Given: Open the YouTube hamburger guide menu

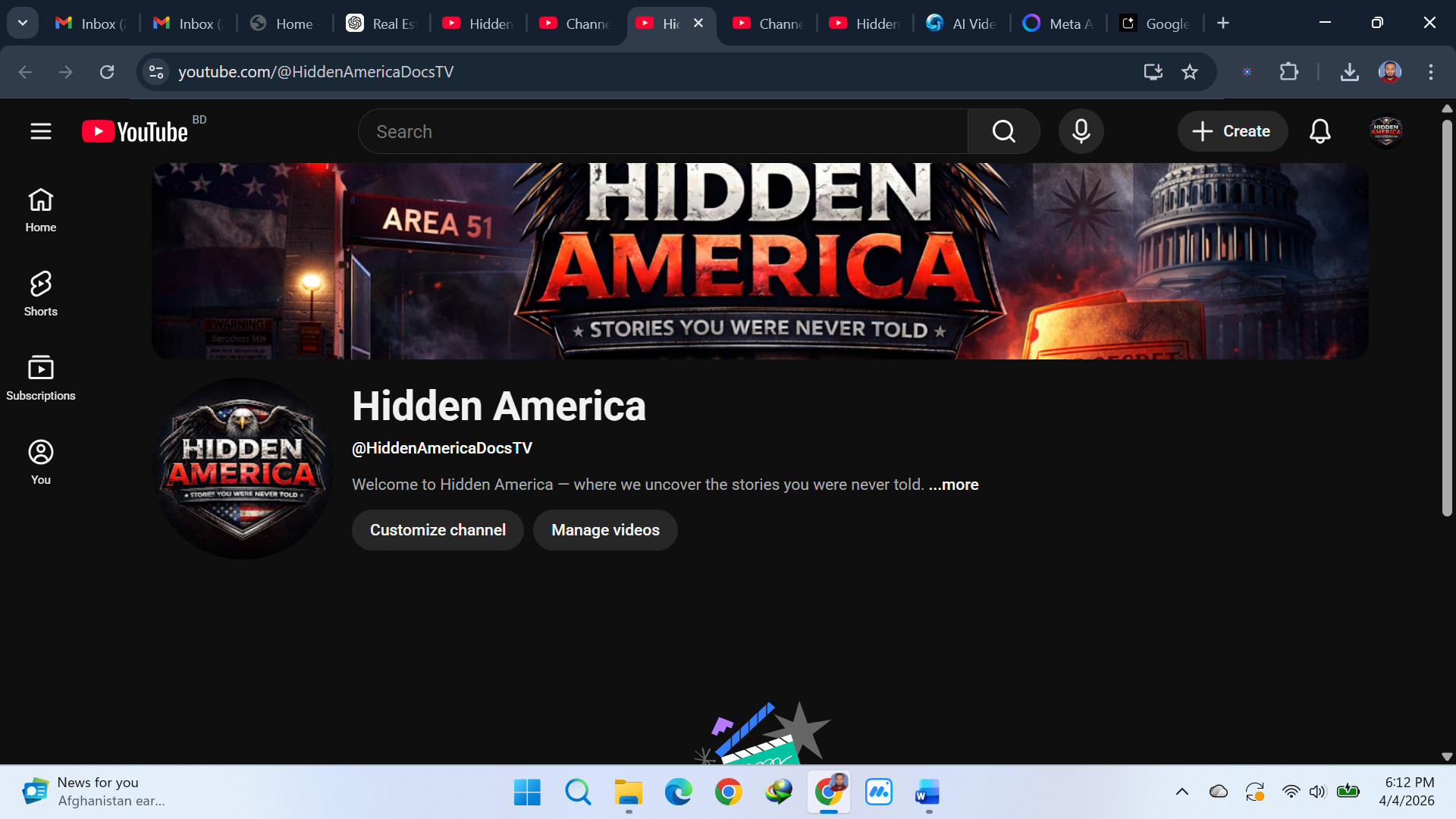Looking at the screenshot, I should [41, 131].
